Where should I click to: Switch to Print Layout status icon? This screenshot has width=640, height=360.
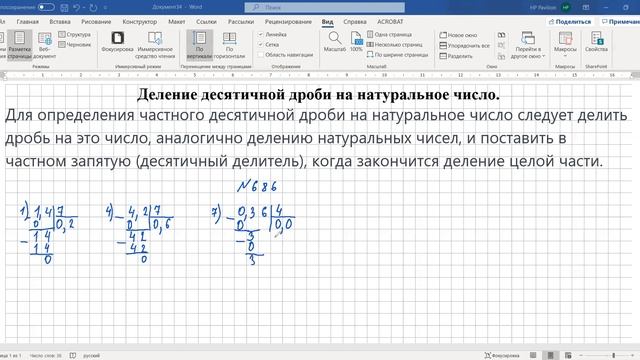[x=550, y=356]
